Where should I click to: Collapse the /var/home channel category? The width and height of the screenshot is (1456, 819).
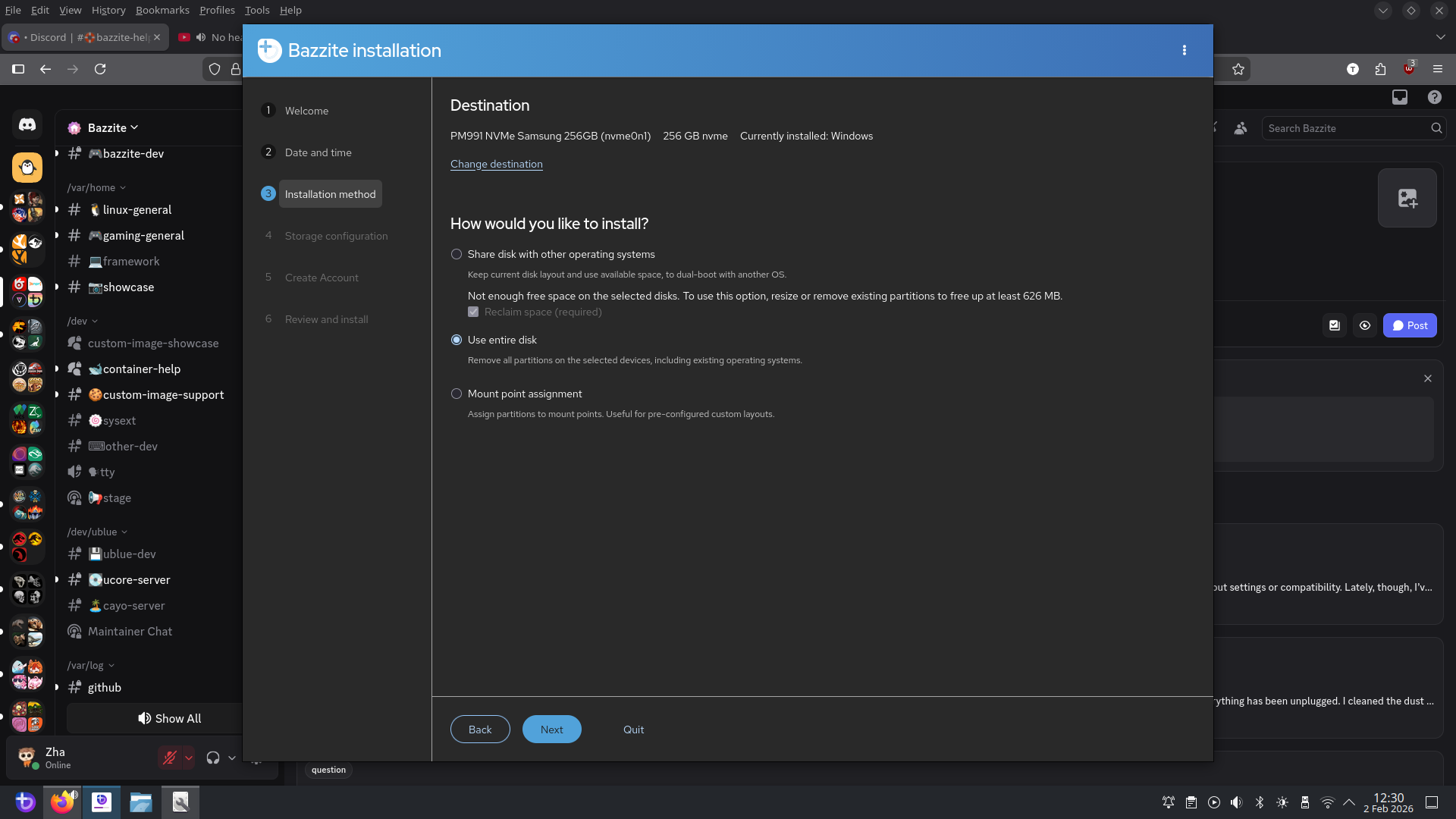pyautogui.click(x=96, y=187)
